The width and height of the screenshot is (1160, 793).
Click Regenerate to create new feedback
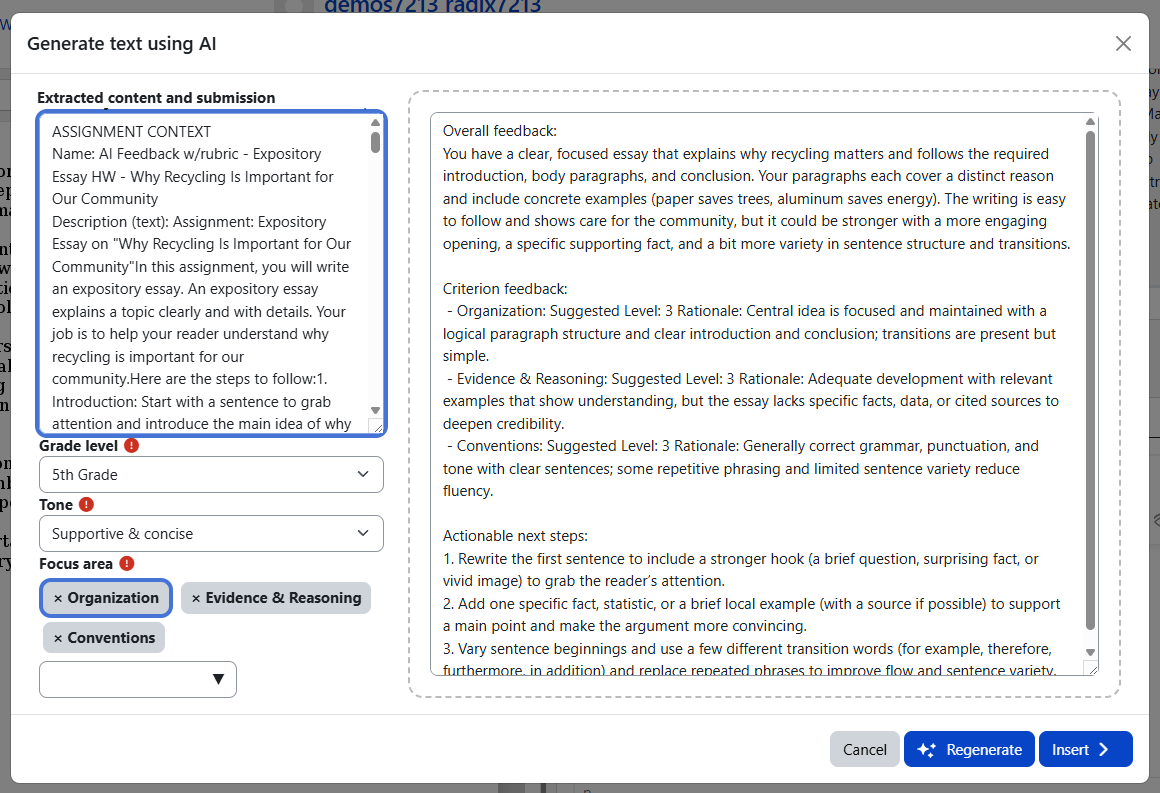pos(968,749)
